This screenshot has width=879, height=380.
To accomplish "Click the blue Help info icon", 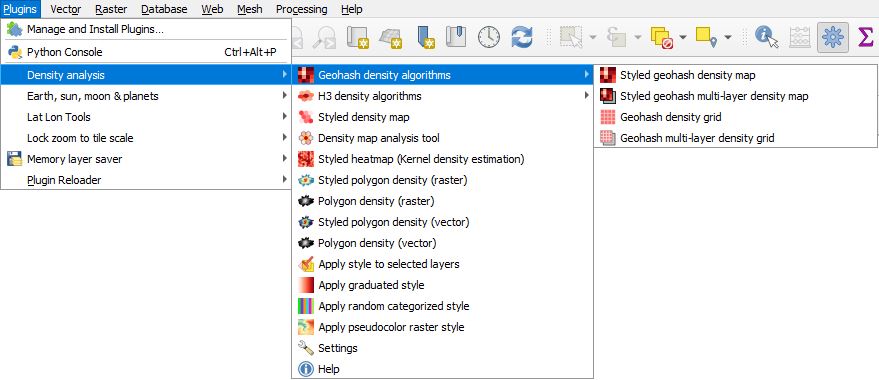I will pos(306,369).
